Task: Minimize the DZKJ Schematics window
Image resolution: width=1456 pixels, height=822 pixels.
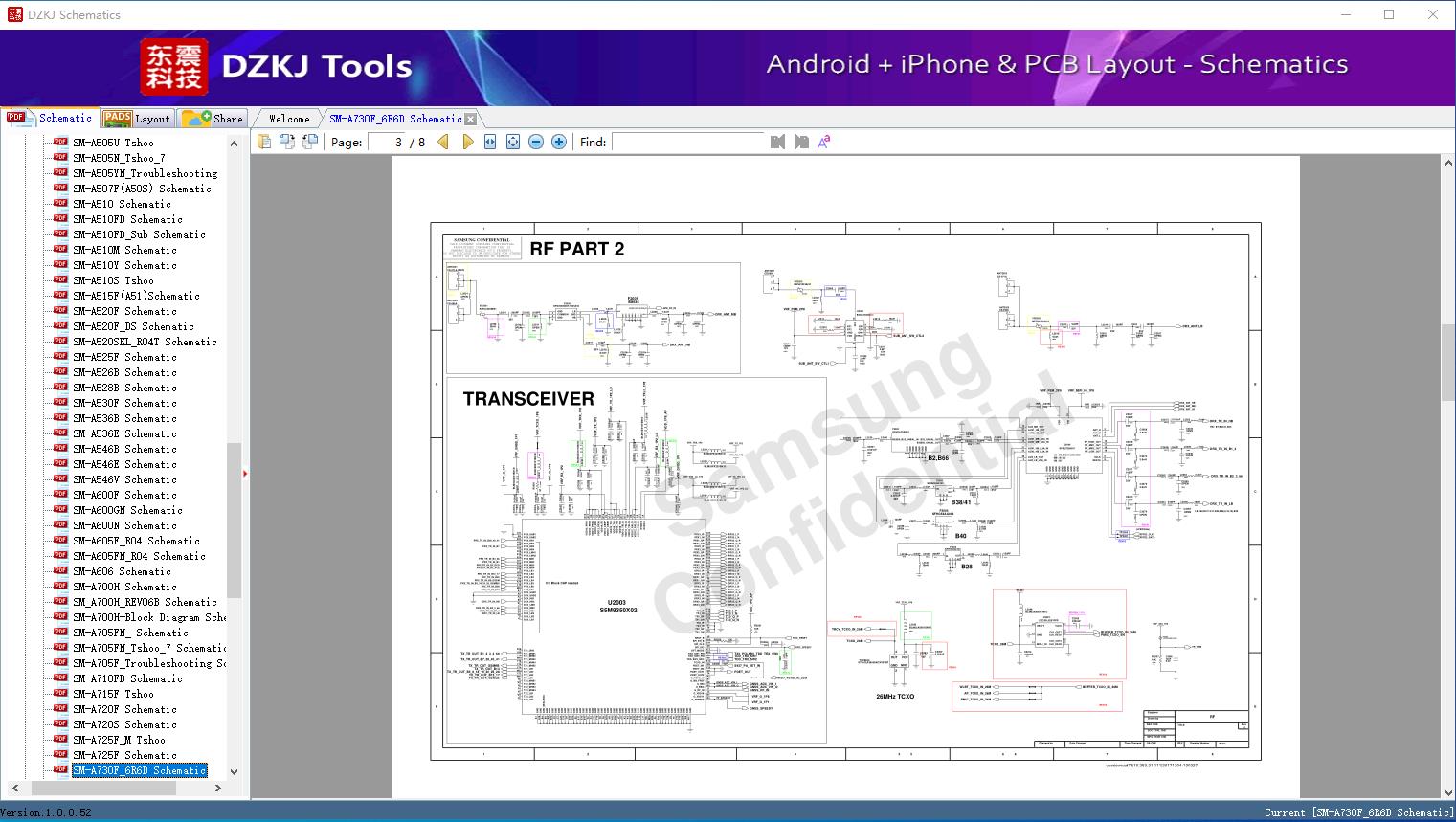Action: [1346, 14]
